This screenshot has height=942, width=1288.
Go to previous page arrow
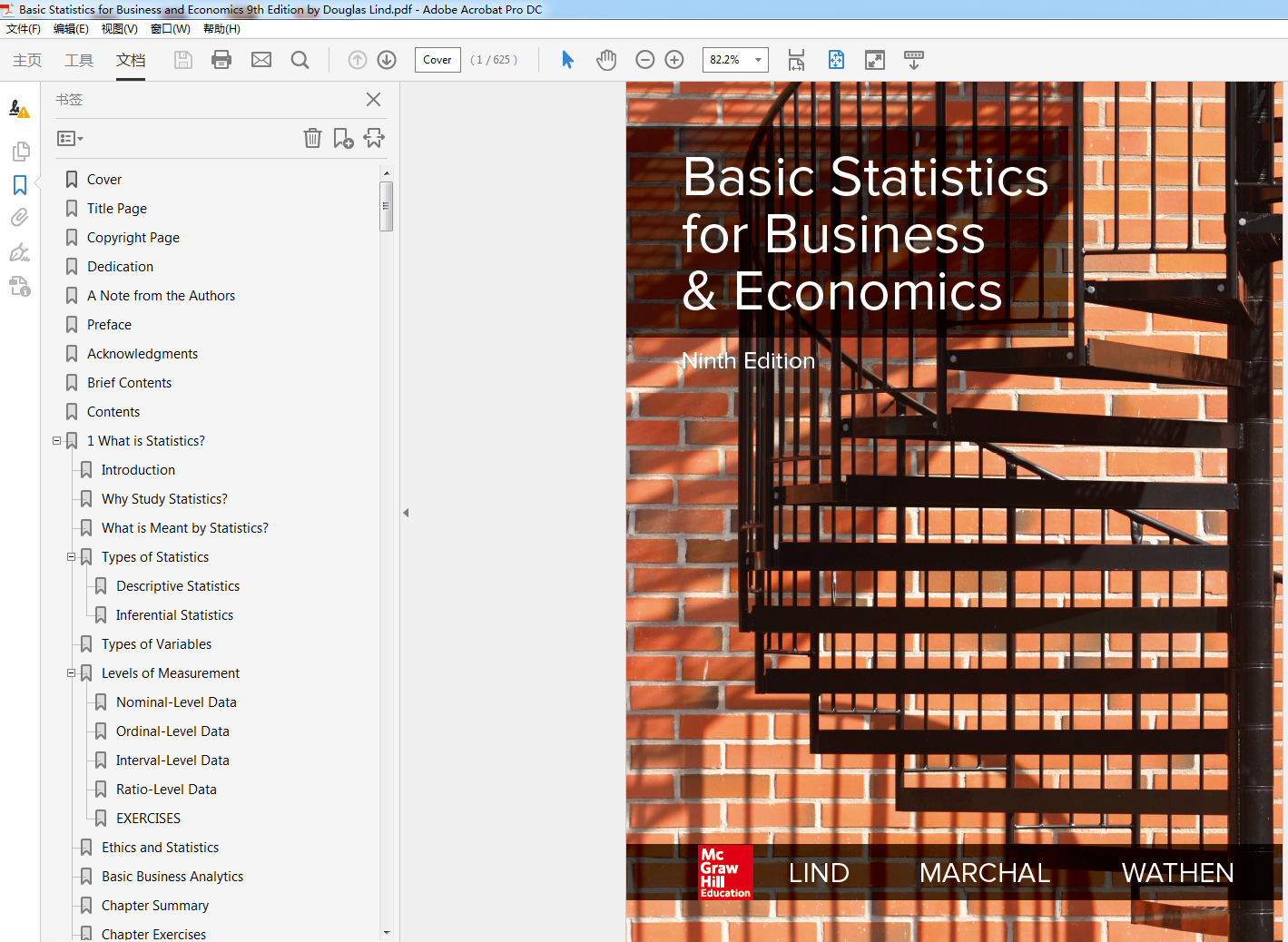[358, 60]
